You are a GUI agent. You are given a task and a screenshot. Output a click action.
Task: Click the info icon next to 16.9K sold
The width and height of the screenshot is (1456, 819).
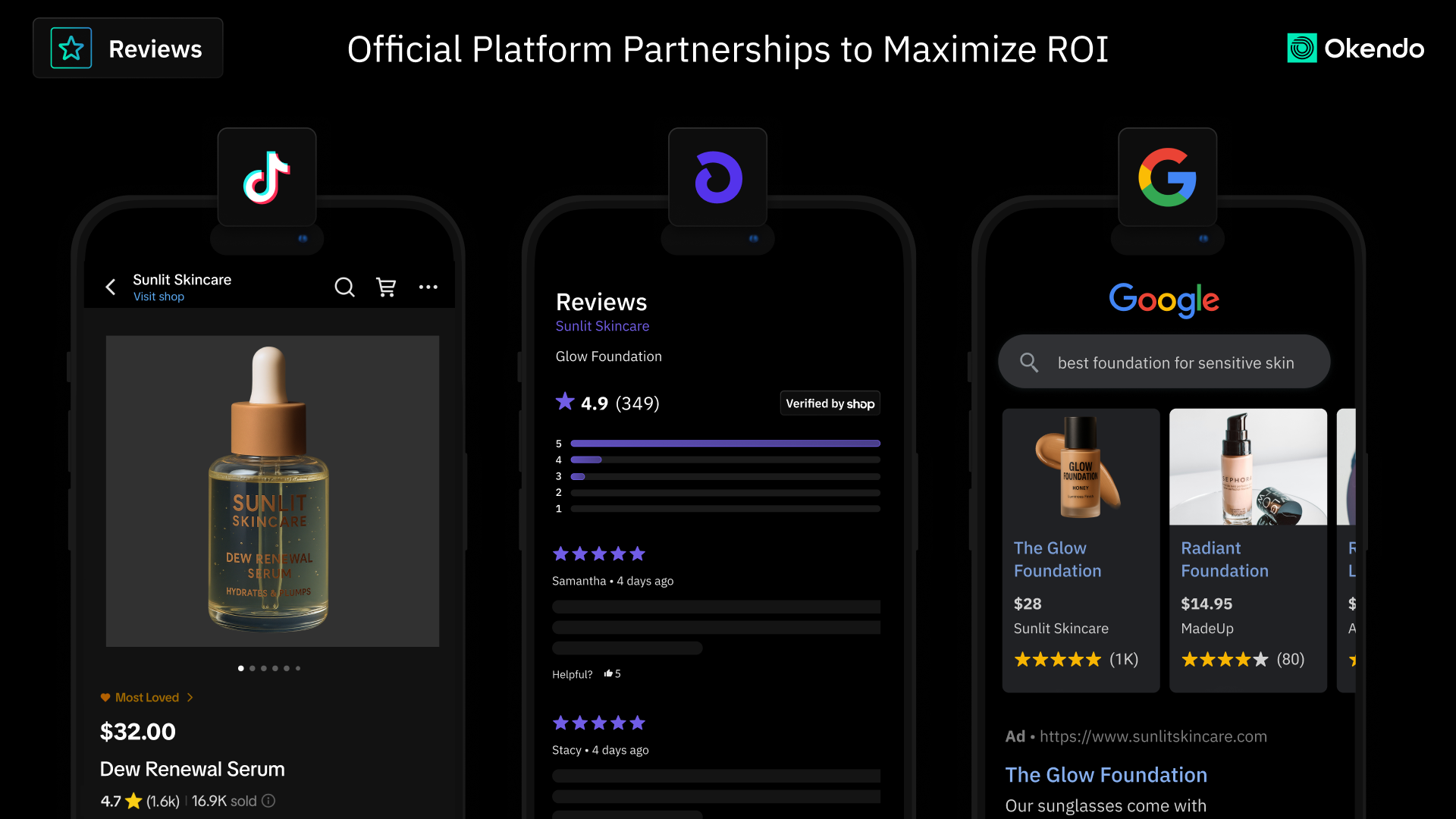268,801
